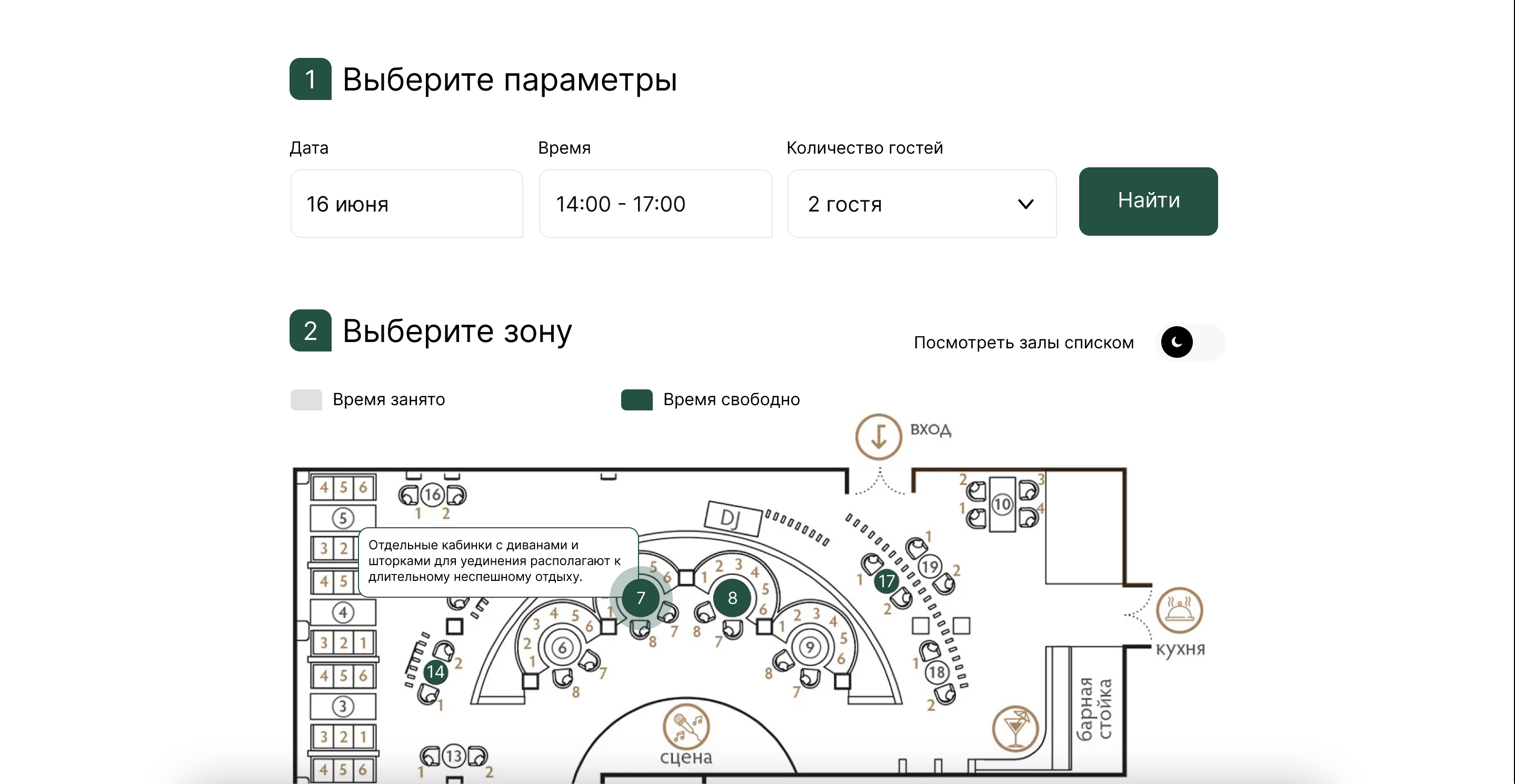Open the date field 16 июня

click(x=406, y=204)
